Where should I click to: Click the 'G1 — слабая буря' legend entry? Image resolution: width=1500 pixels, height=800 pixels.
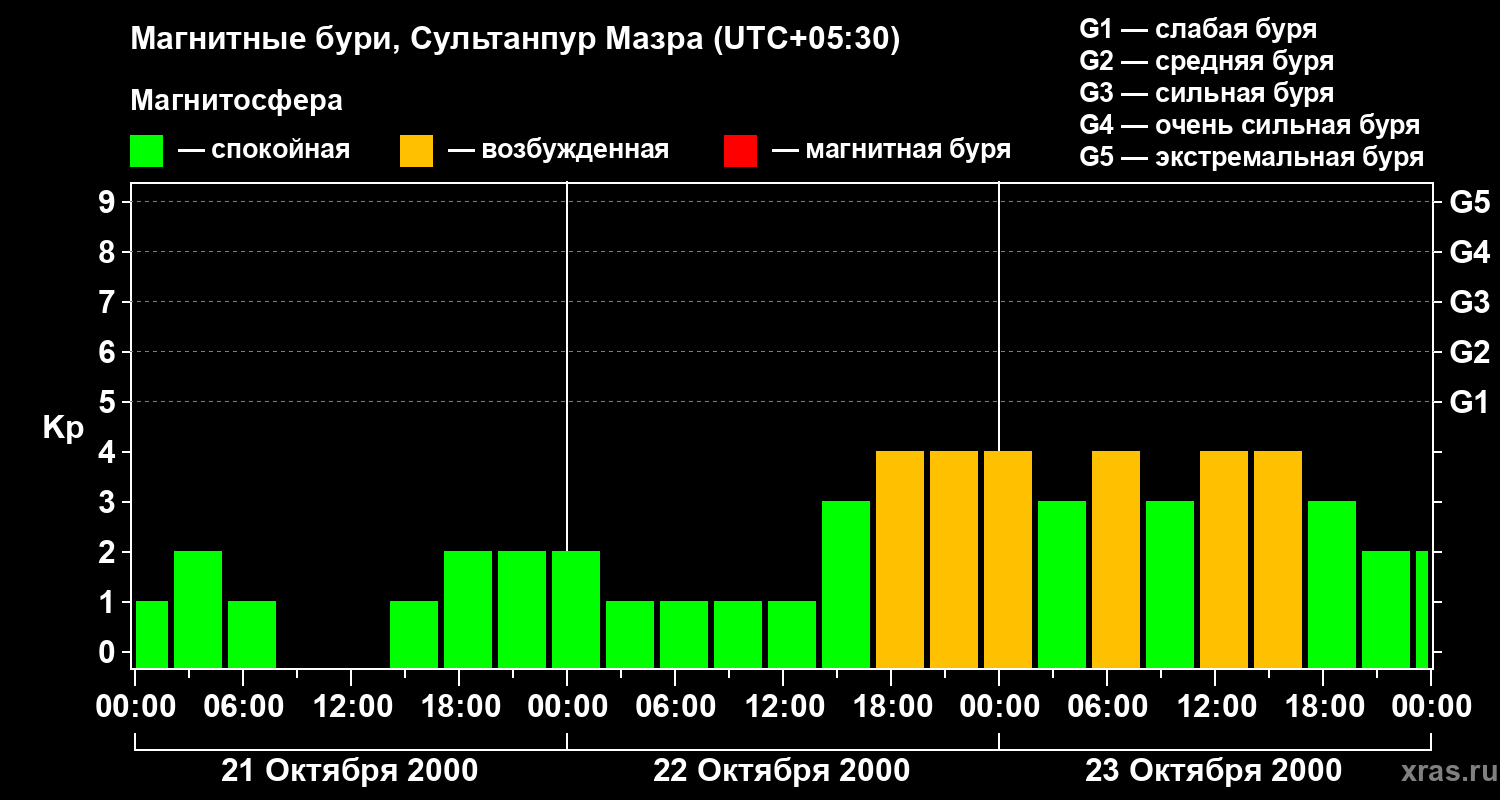1198,29
